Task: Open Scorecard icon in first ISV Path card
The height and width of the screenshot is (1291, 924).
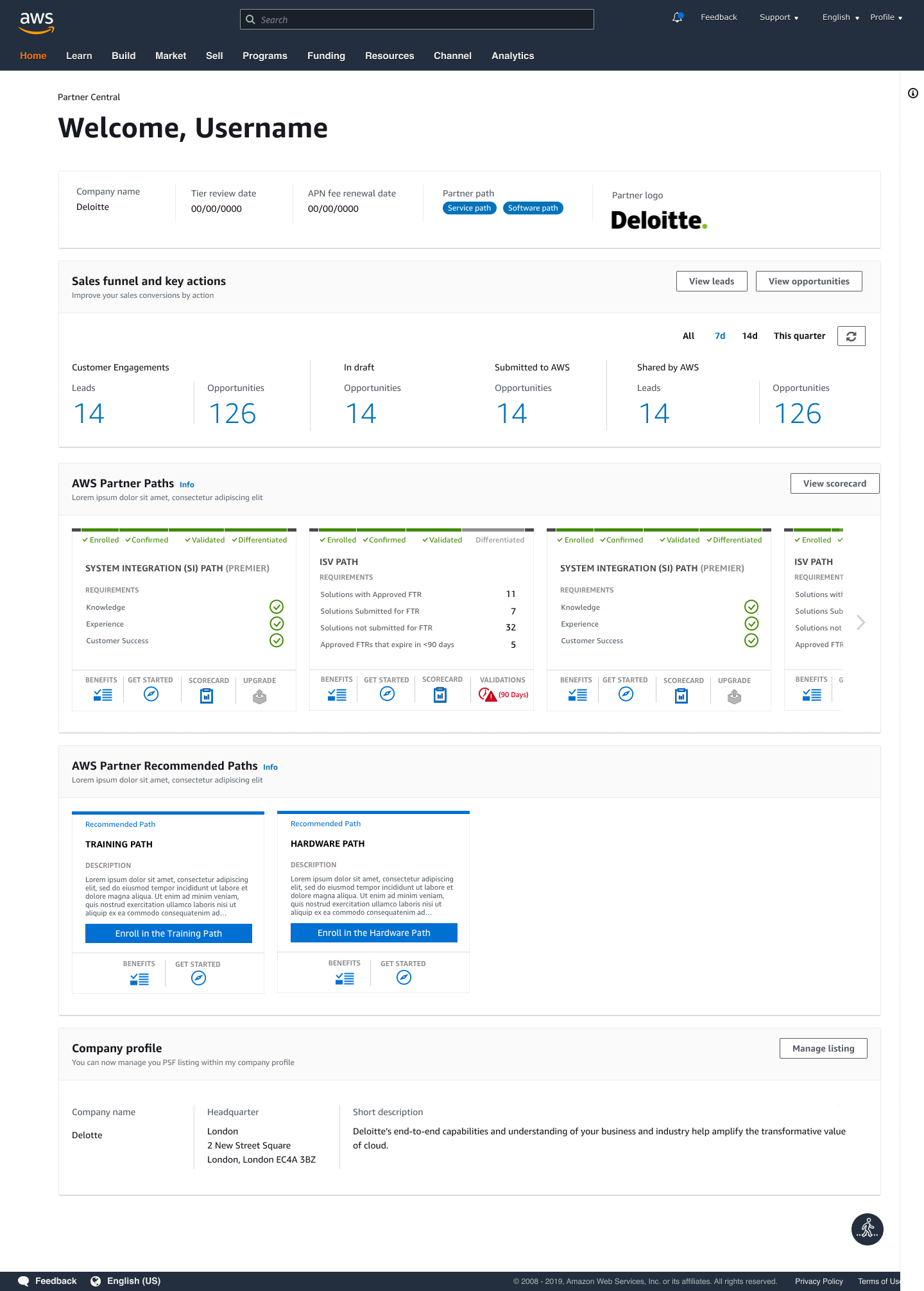Action: [x=440, y=695]
